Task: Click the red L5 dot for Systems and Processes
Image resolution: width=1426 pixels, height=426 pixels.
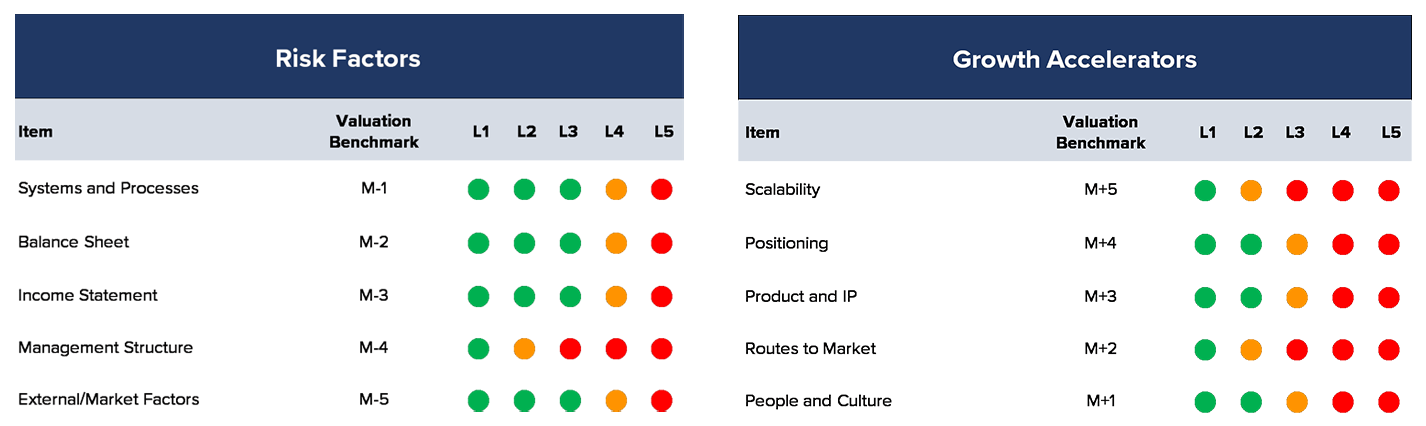Action: tap(661, 189)
